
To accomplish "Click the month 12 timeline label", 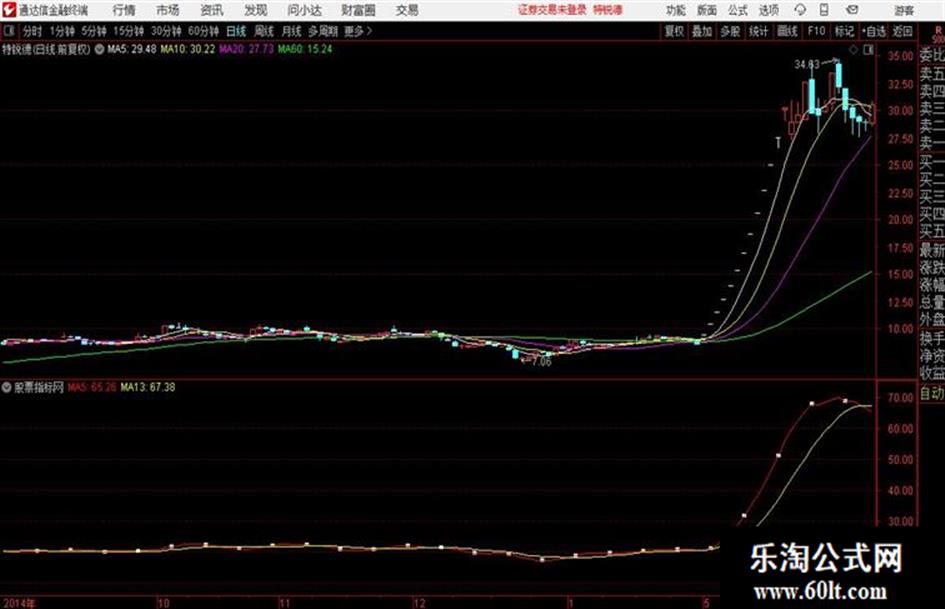I will coord(418,602).
